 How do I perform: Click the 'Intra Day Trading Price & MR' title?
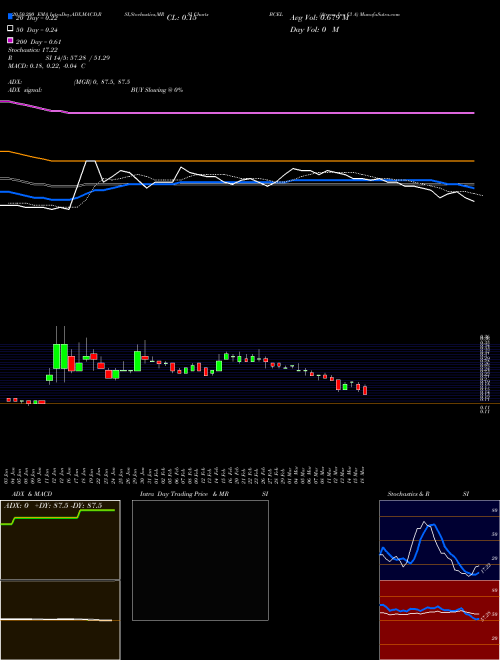click(184, 494)
